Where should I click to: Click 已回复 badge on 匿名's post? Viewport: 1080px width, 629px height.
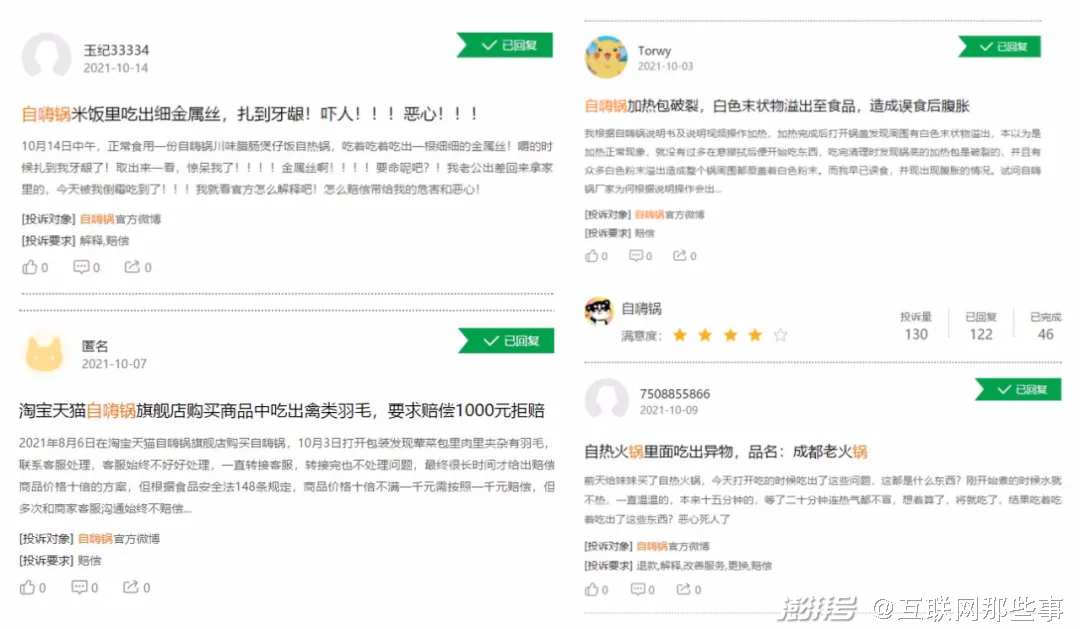[x=506, y=340]
